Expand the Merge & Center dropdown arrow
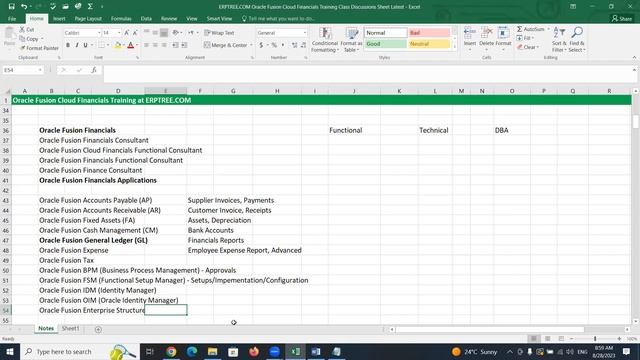 (251, 45)
